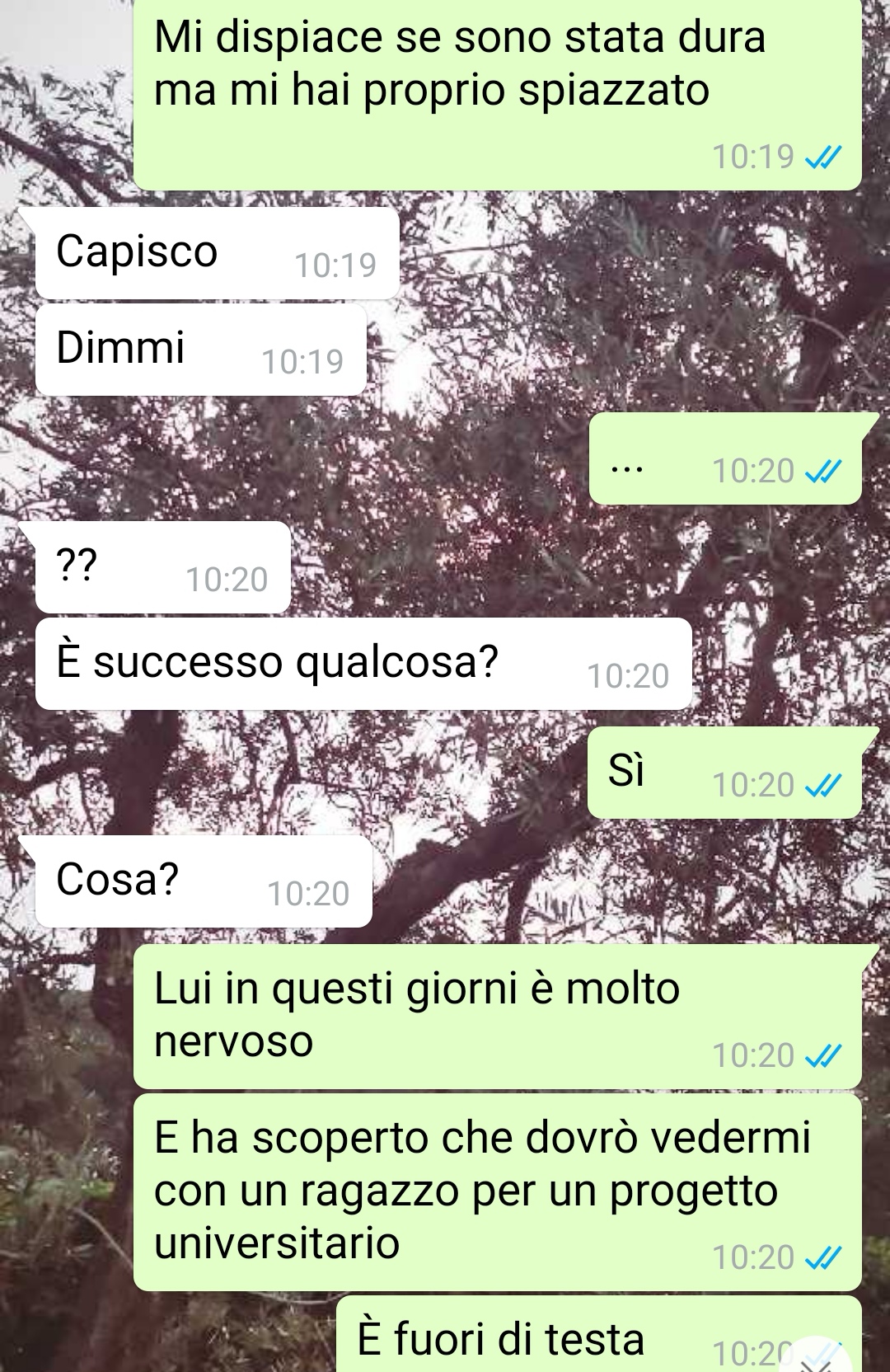Screen dimensions: 890x1372
Task: Tap the 'Mi dispiace se sono stata dura' message
Action: click(x=497, y=95)
